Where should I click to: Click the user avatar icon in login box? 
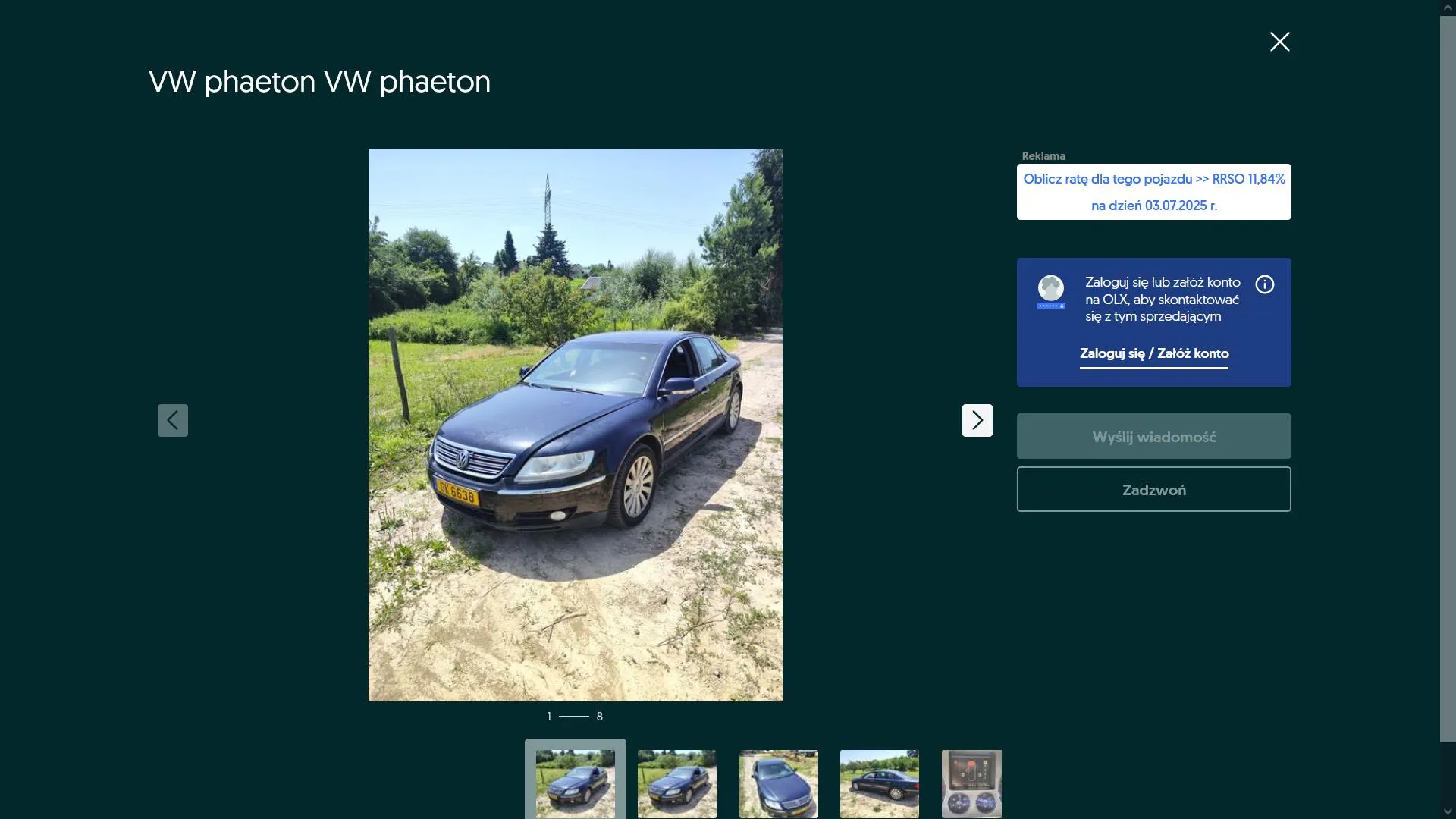click(x=1050, y=292)
